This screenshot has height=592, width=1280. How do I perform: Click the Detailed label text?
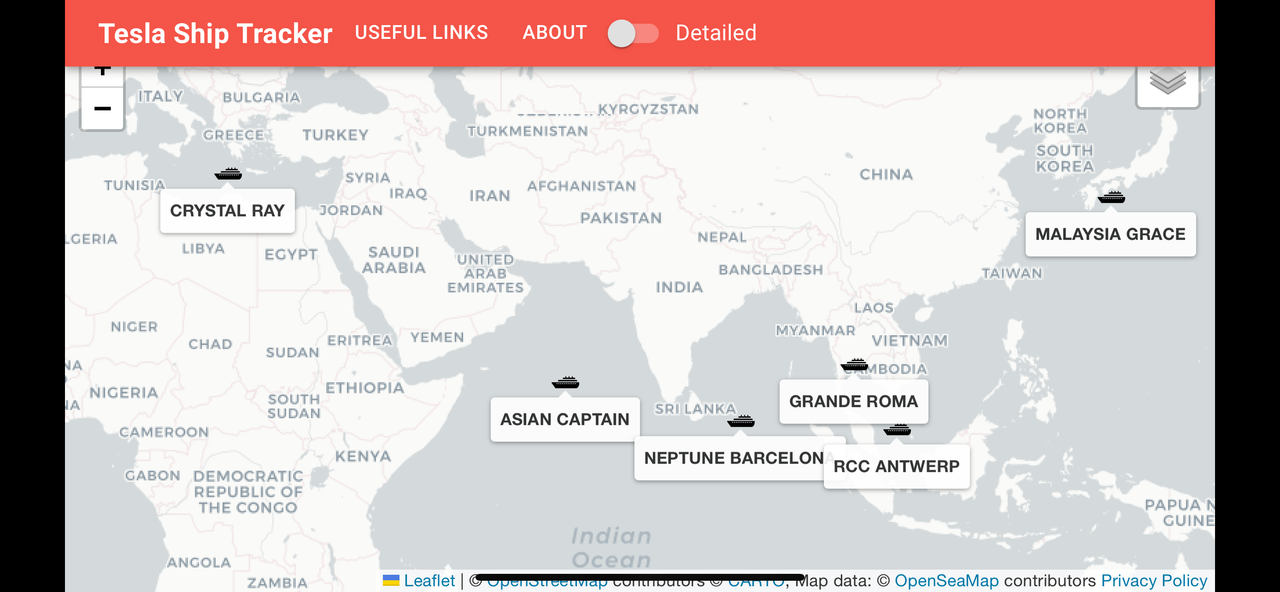(716, 33)
